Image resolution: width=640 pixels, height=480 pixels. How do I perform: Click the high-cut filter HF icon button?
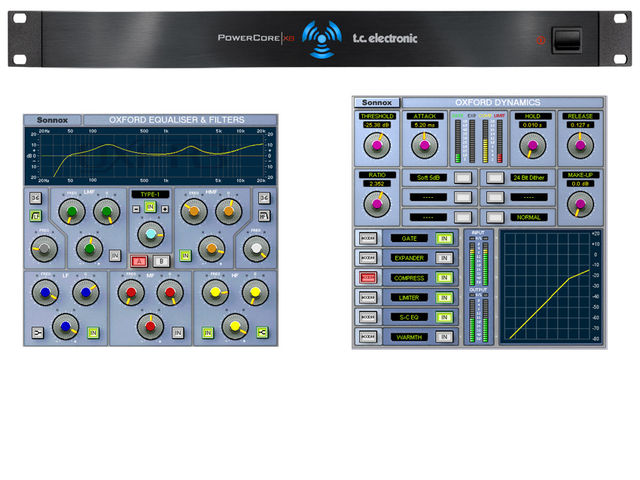click(x=264, y=216)
